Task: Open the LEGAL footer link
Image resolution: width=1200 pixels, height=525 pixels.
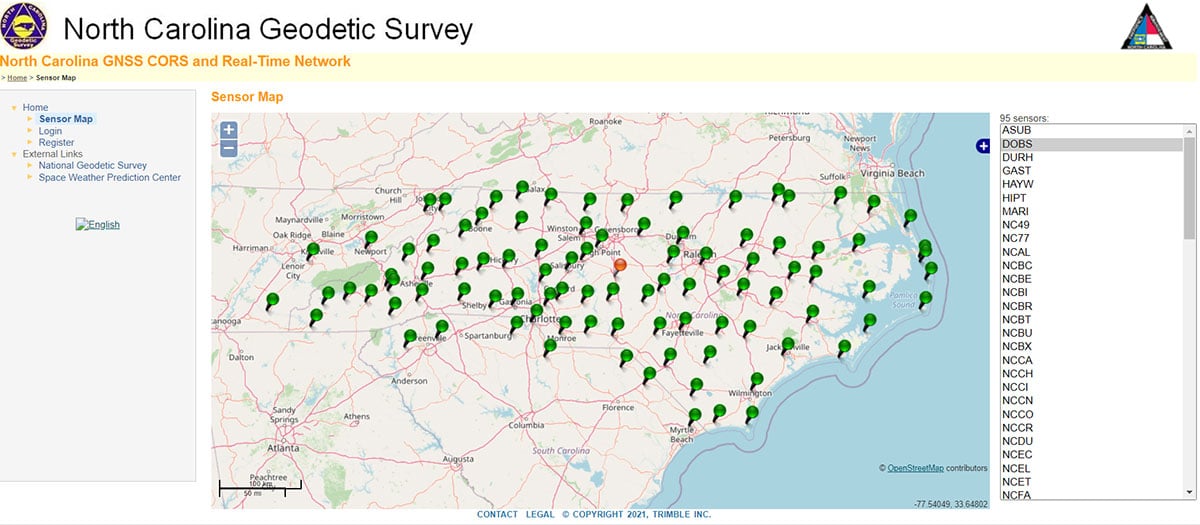Action: tap(539, 514)
